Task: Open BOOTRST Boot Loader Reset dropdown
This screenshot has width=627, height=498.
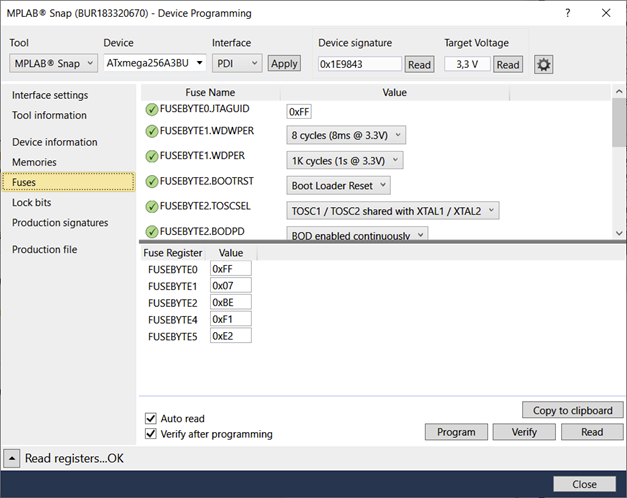Action: [338, 186]
